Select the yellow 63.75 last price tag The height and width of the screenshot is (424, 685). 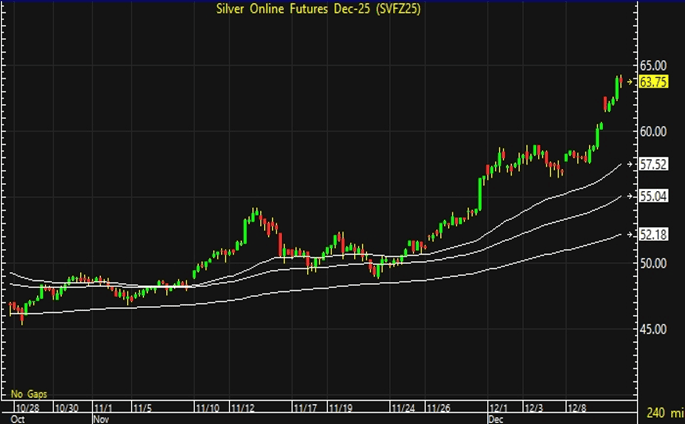point(652,82)
